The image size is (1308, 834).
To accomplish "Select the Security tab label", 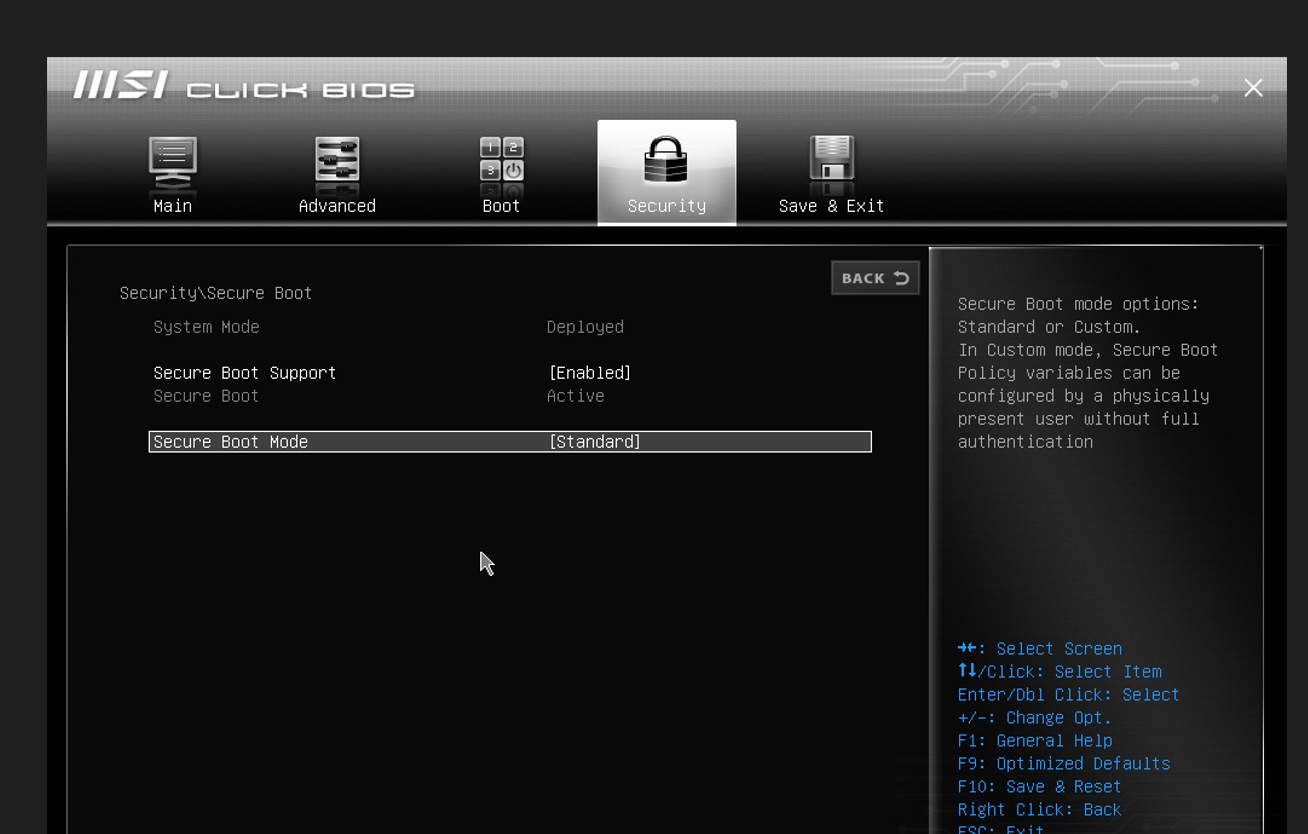I will pos(667,206).
